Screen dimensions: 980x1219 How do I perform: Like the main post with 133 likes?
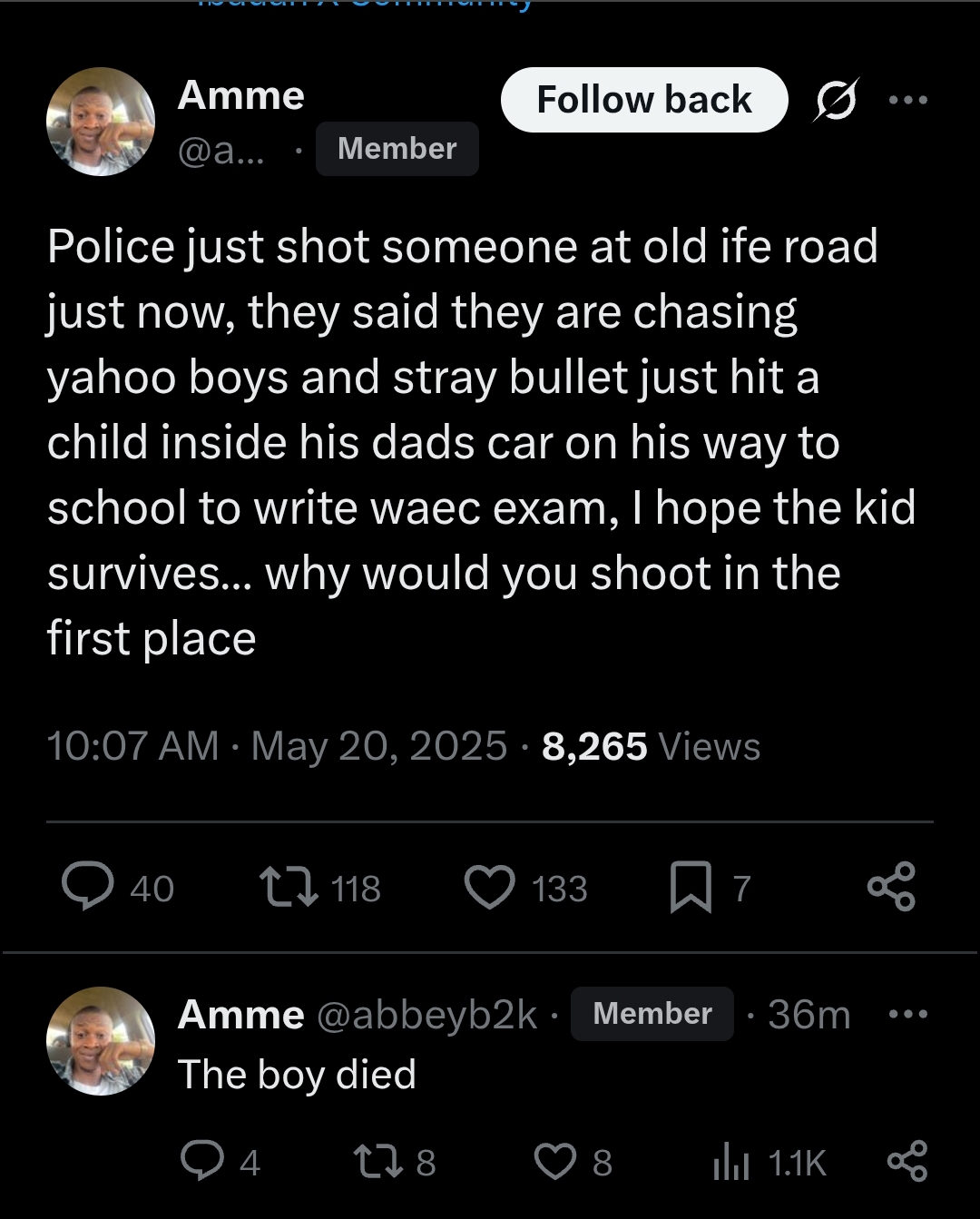coord(490,887)
